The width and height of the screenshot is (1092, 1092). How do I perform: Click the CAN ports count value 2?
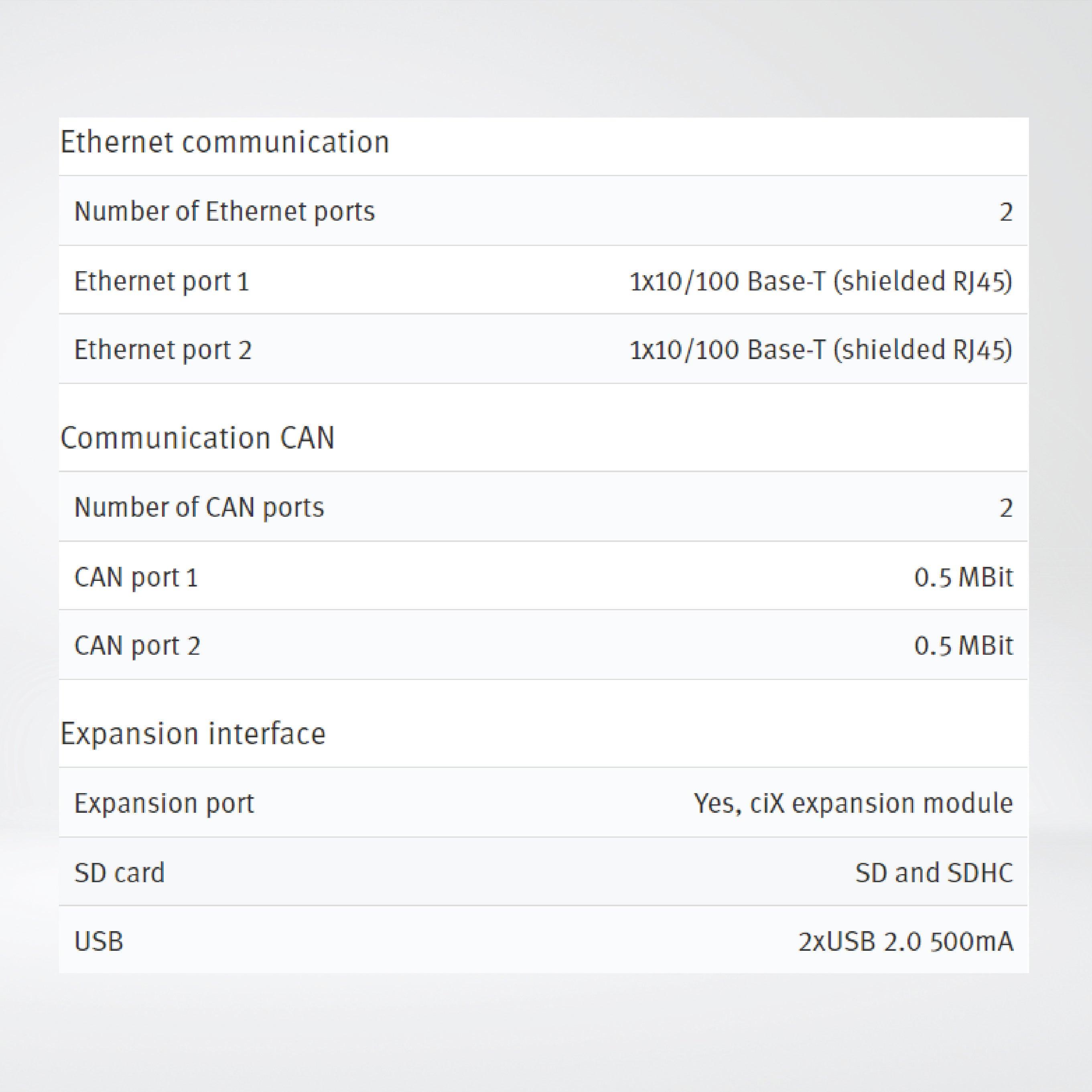point(1005,508)
